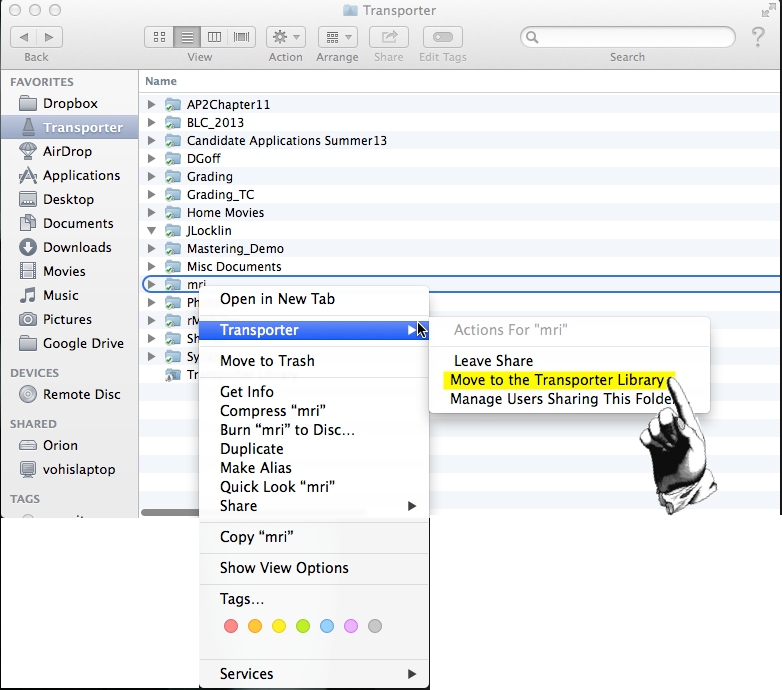Choose Duplicate in context menu

point(314,449)
